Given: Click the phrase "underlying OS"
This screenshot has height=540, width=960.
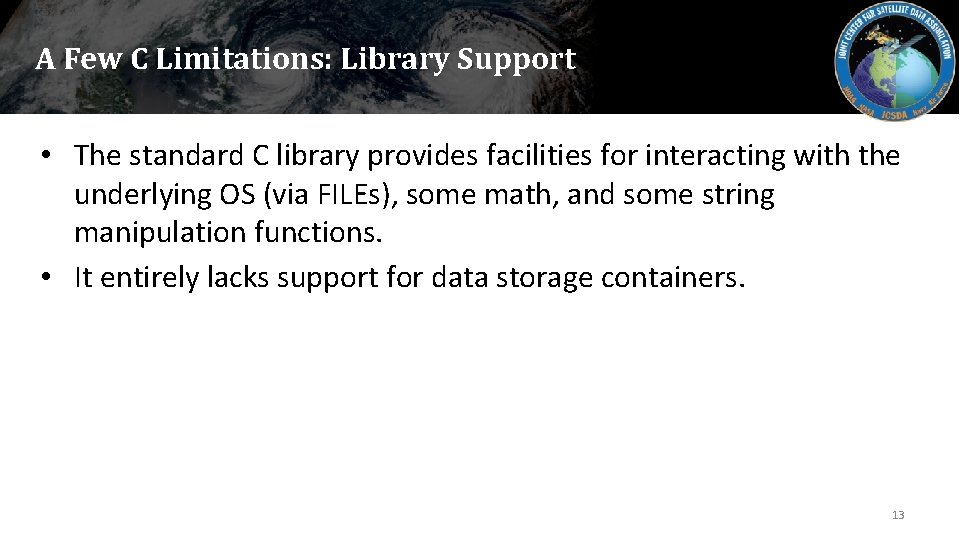Looking at the screenshot, I should [165, 195].
